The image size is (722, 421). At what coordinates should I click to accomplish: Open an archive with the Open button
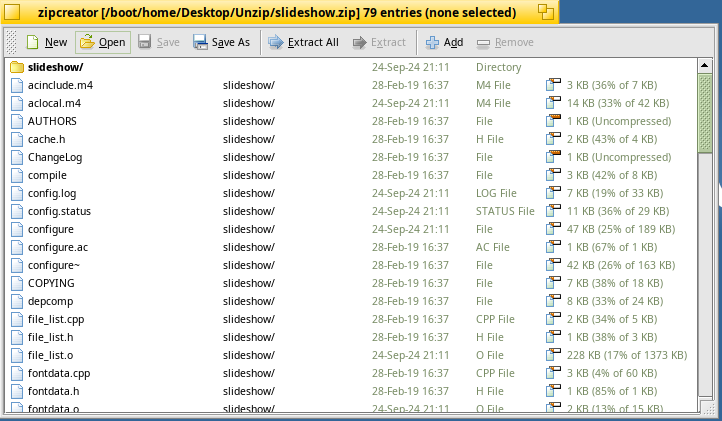pyautogui.click(x=103, y=42)
